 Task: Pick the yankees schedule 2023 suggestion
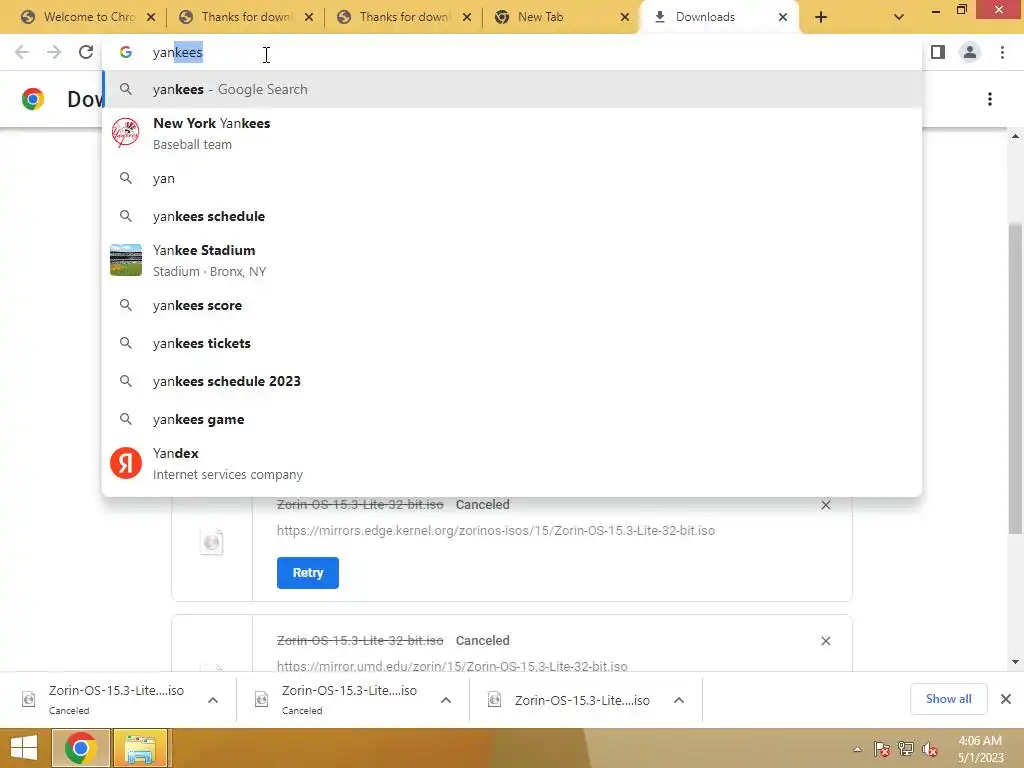pos(512,381)
